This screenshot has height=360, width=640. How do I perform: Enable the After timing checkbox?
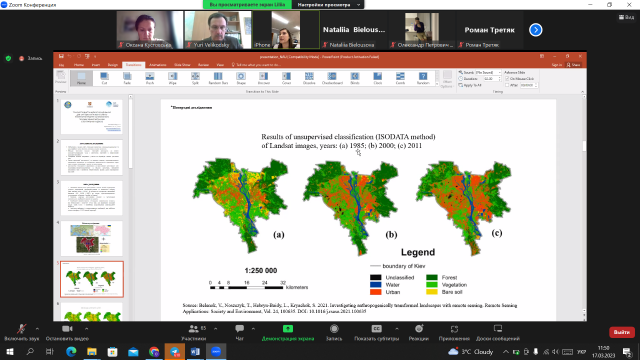pyautogui.click(x=507, y=85)
